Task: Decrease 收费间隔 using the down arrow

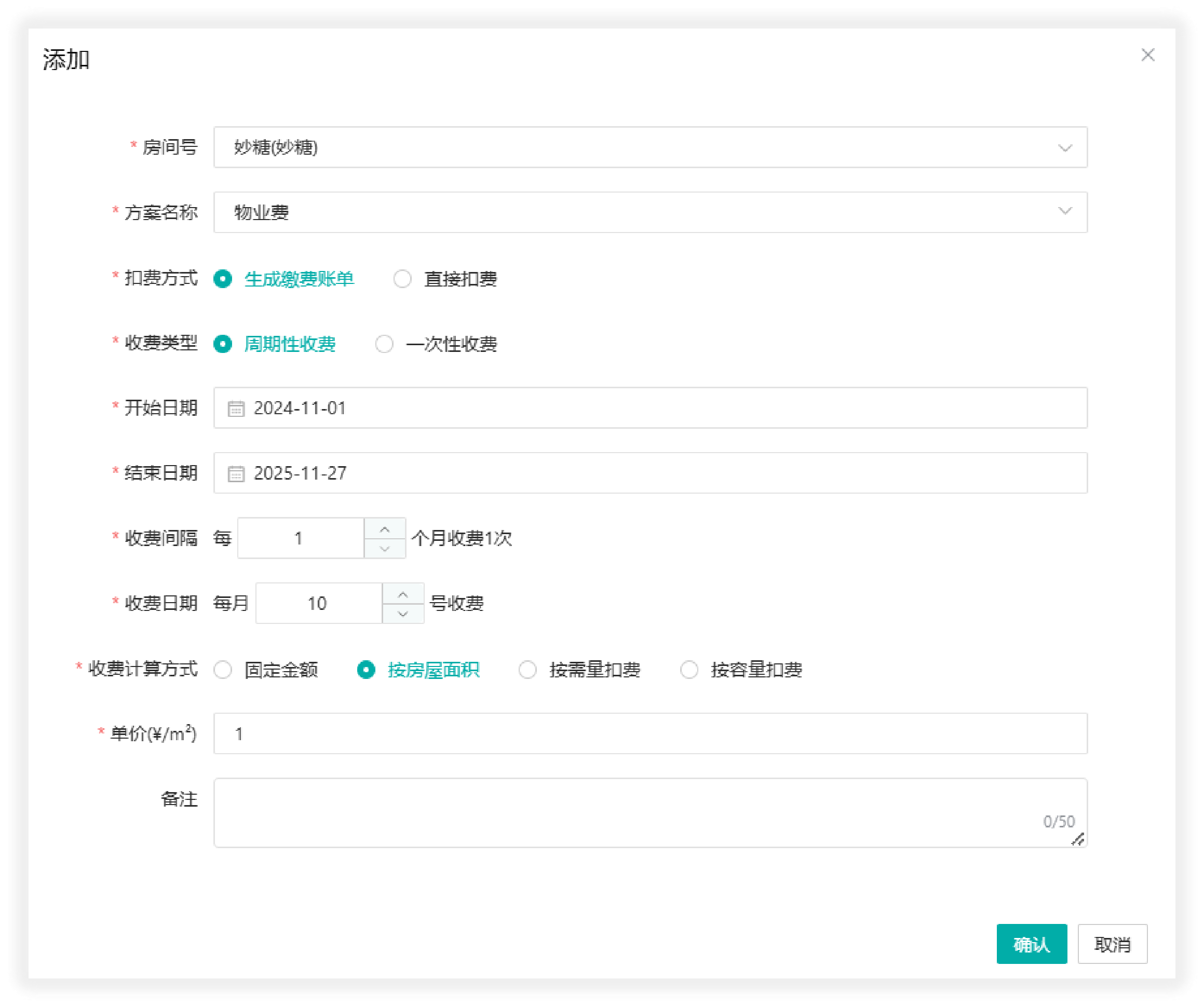Action: [x=385, y=550]
